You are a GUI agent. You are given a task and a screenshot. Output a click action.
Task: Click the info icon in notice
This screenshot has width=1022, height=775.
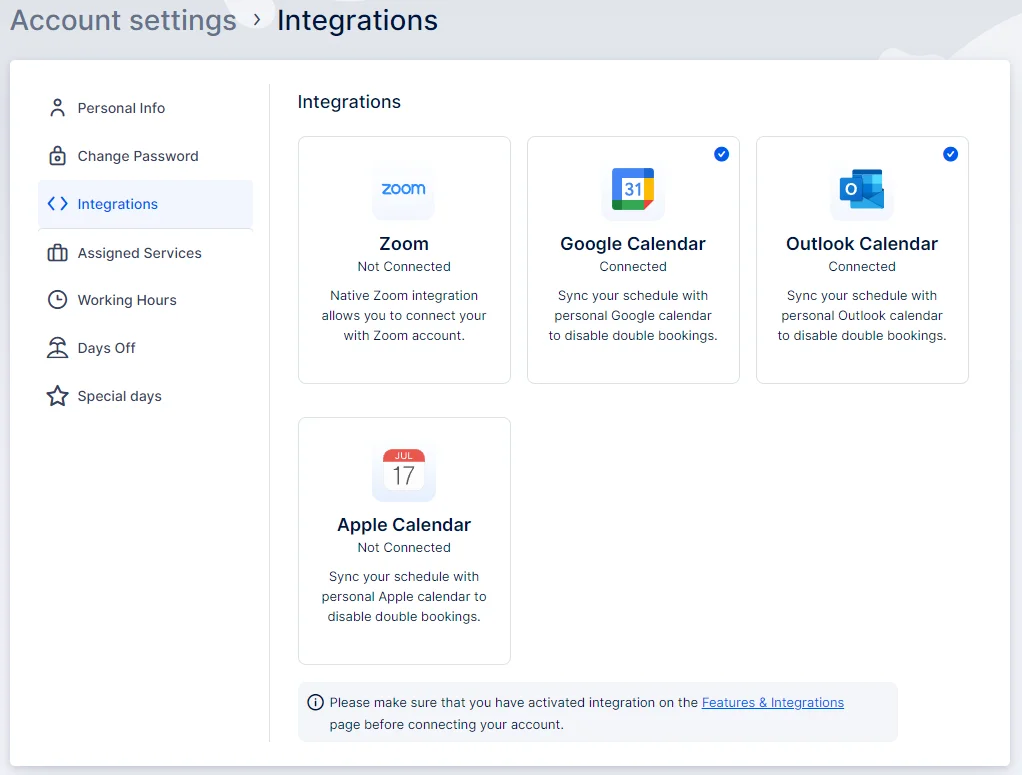pyautogui.click(x=315, y=703)
